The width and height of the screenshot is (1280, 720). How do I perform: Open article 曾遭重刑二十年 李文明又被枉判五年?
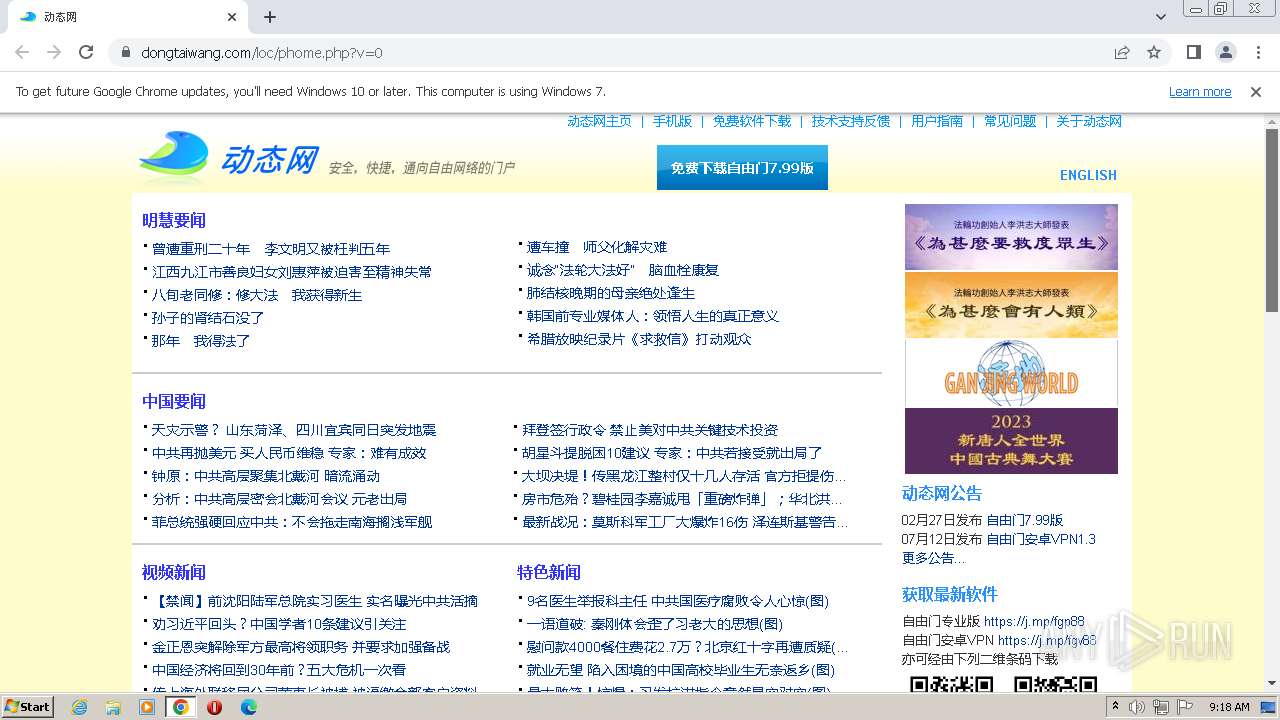(271, 249)
